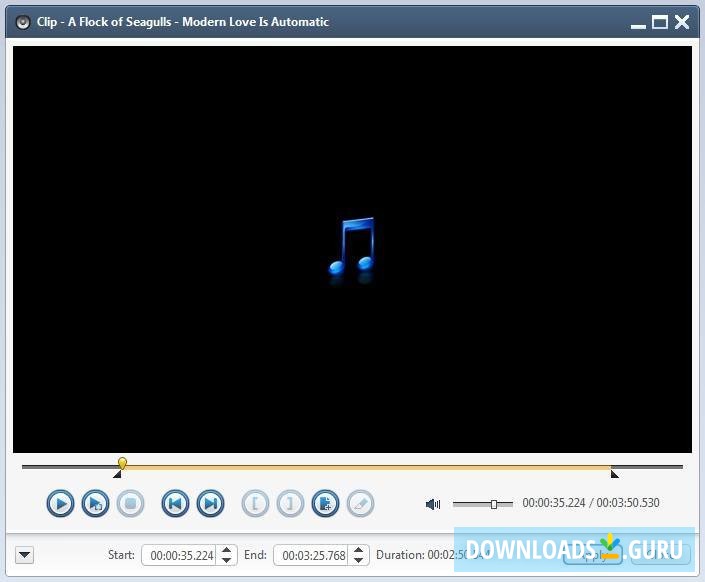Minimize the Clip window
The image size is (705, 582).
638,26
